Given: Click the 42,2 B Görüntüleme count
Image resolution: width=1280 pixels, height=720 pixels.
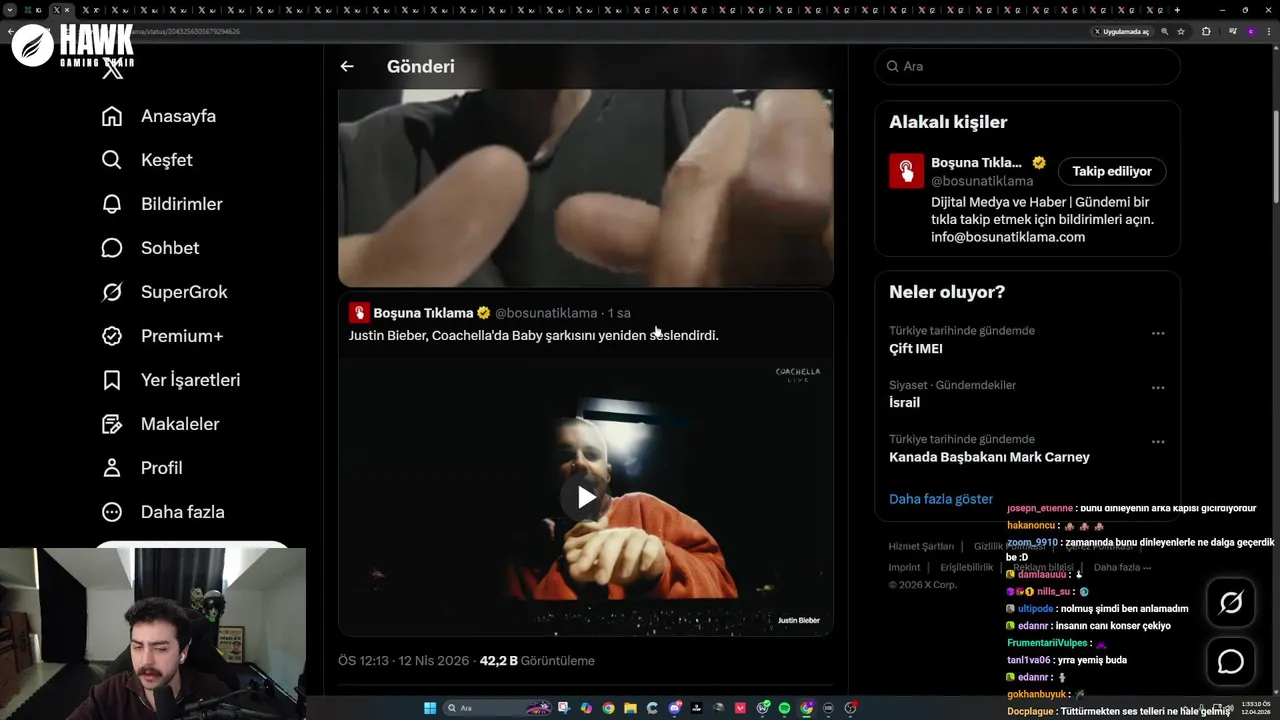Looking at the screenshot, I should click(x=537, y=661).
